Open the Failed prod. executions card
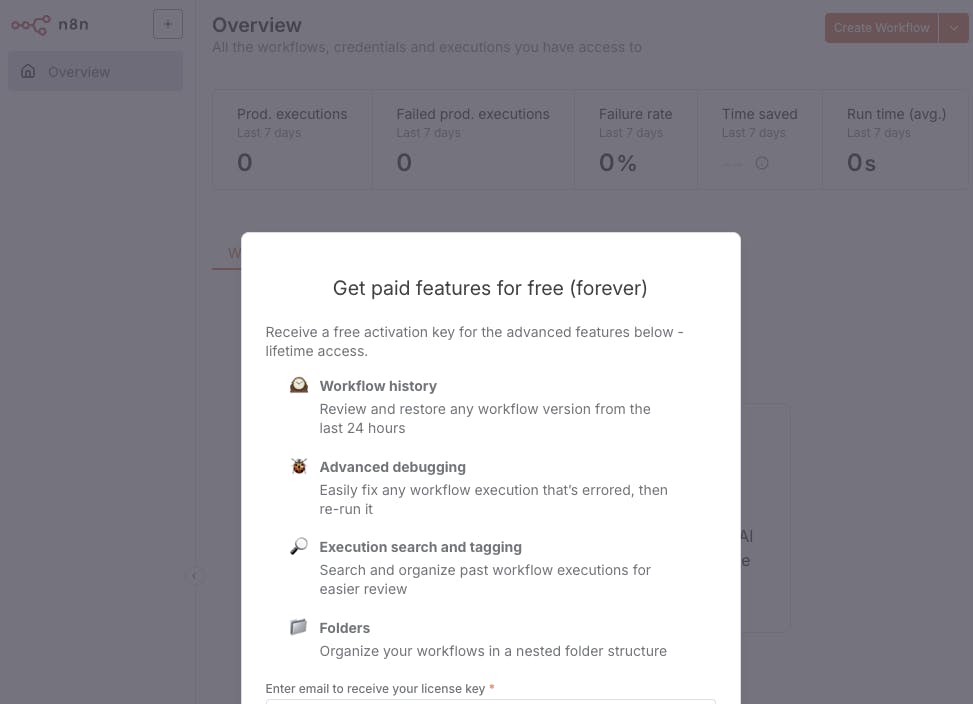 coord(473,140)
